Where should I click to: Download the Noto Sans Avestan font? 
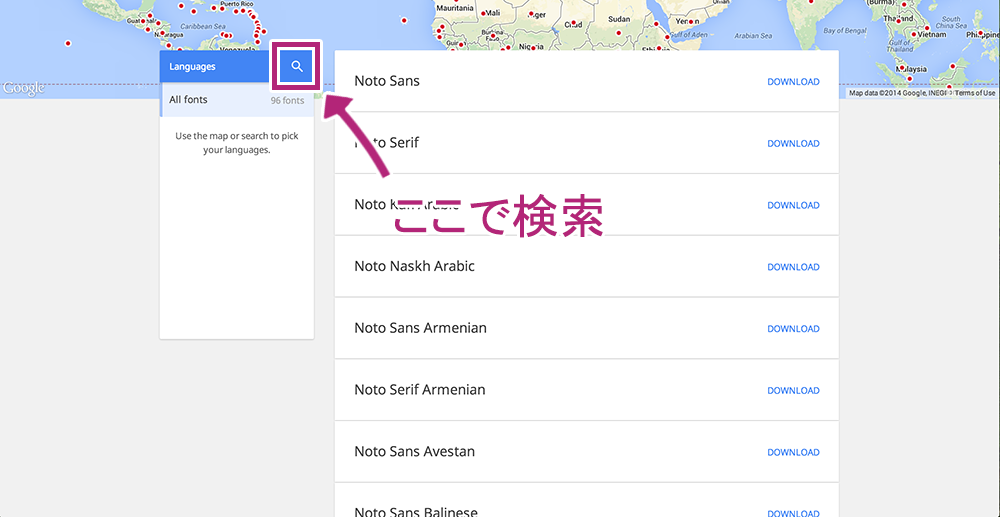click(x=793, y=453)
